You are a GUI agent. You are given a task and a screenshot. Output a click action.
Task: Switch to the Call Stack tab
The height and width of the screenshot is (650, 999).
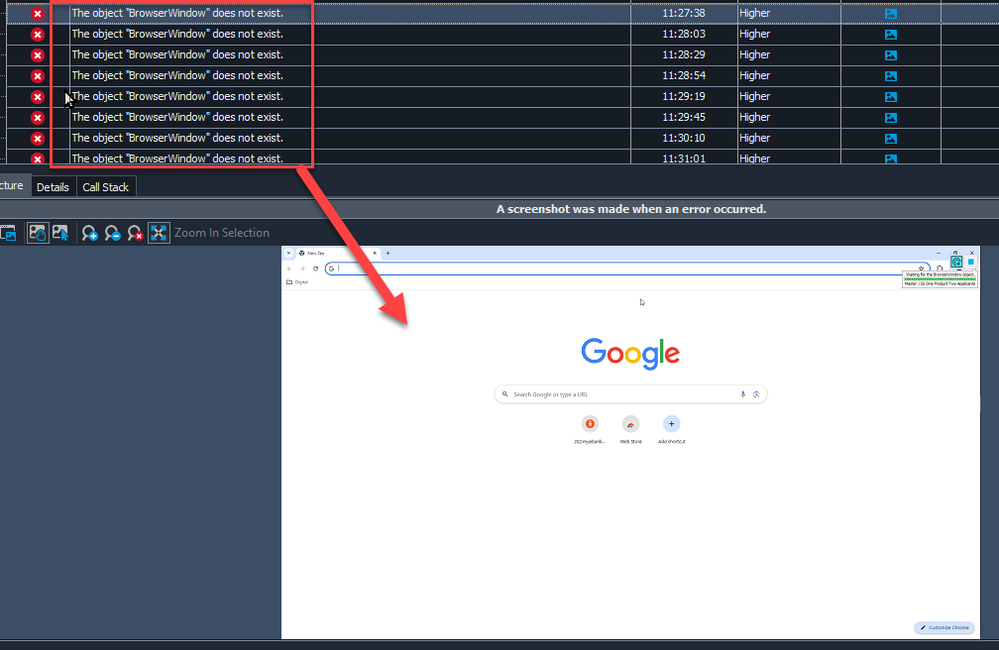pos(106,187)
